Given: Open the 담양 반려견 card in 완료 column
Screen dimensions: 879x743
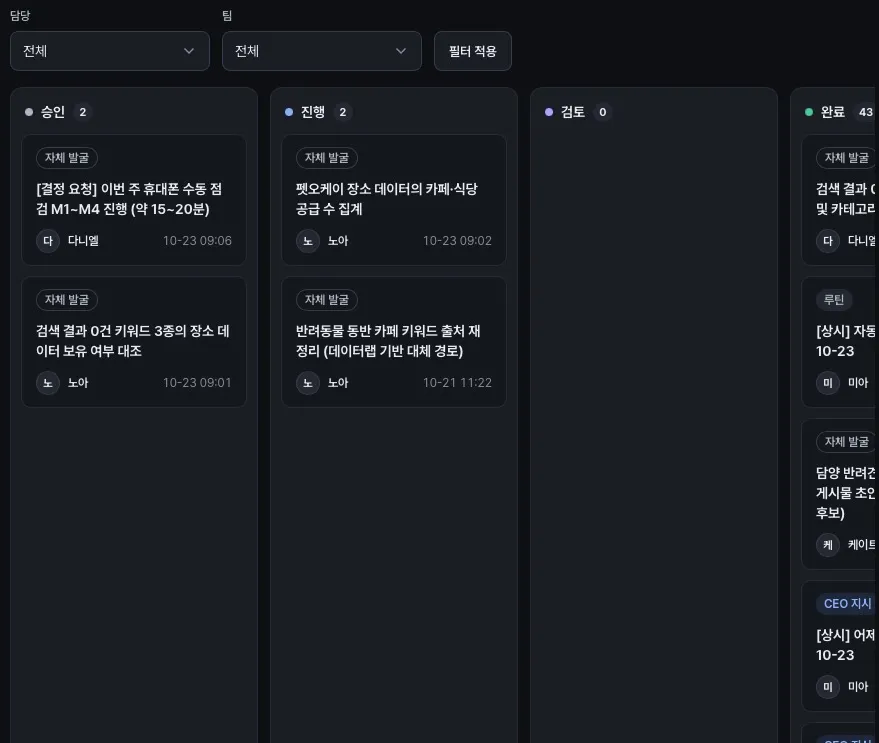Looking at the screenshot, I should (839, 494).
